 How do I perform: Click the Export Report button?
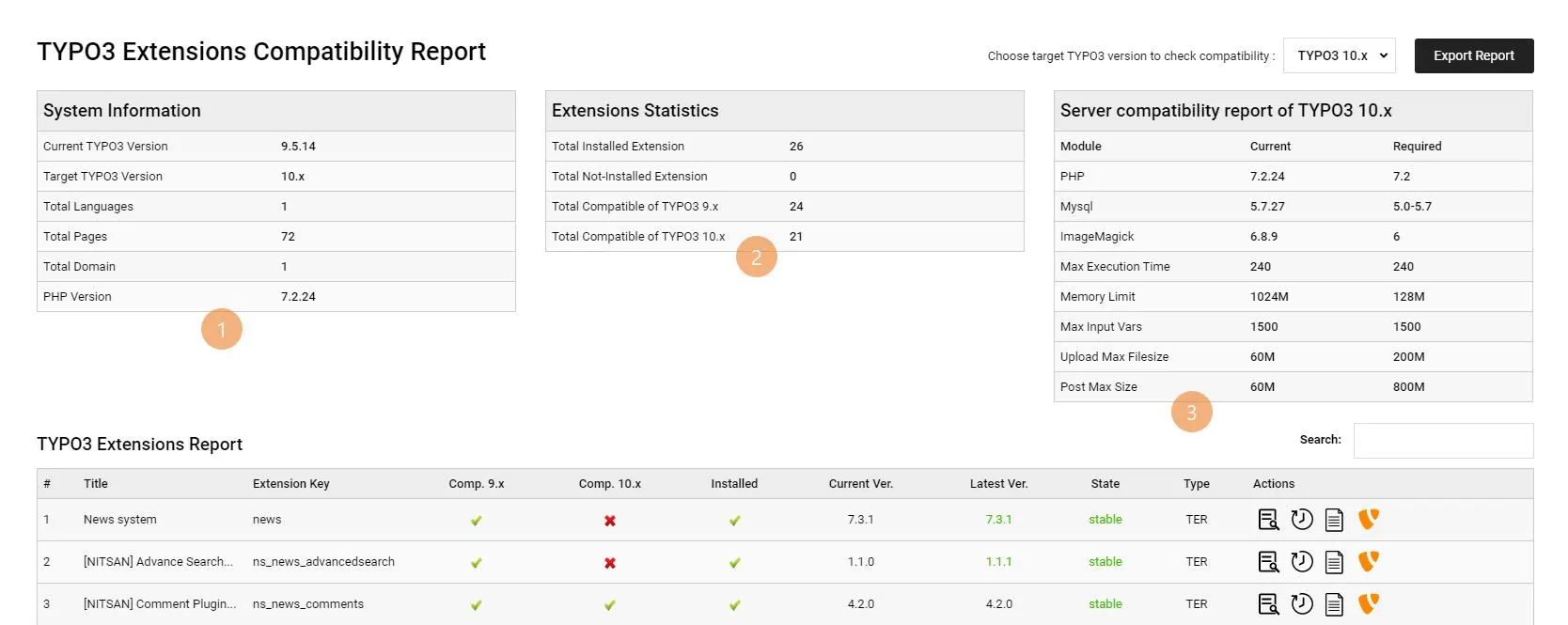point(1474,55)
